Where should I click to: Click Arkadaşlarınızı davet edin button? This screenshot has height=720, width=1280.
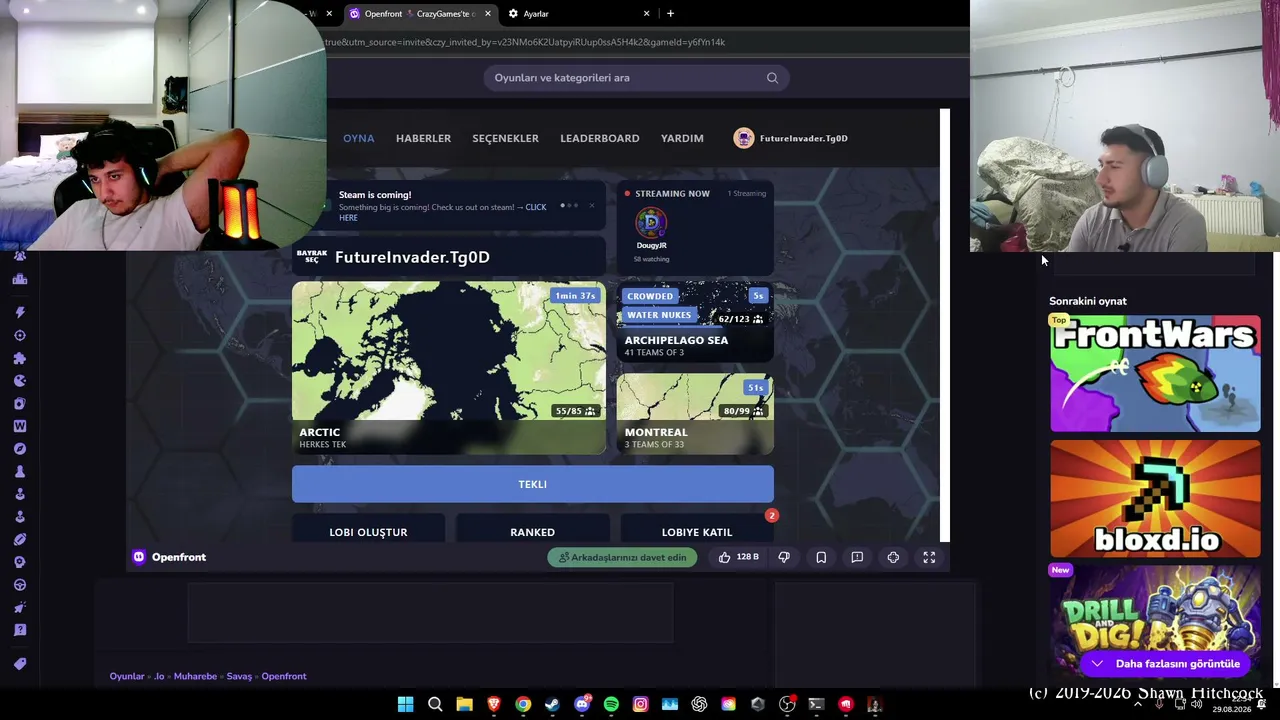[622, 557]
